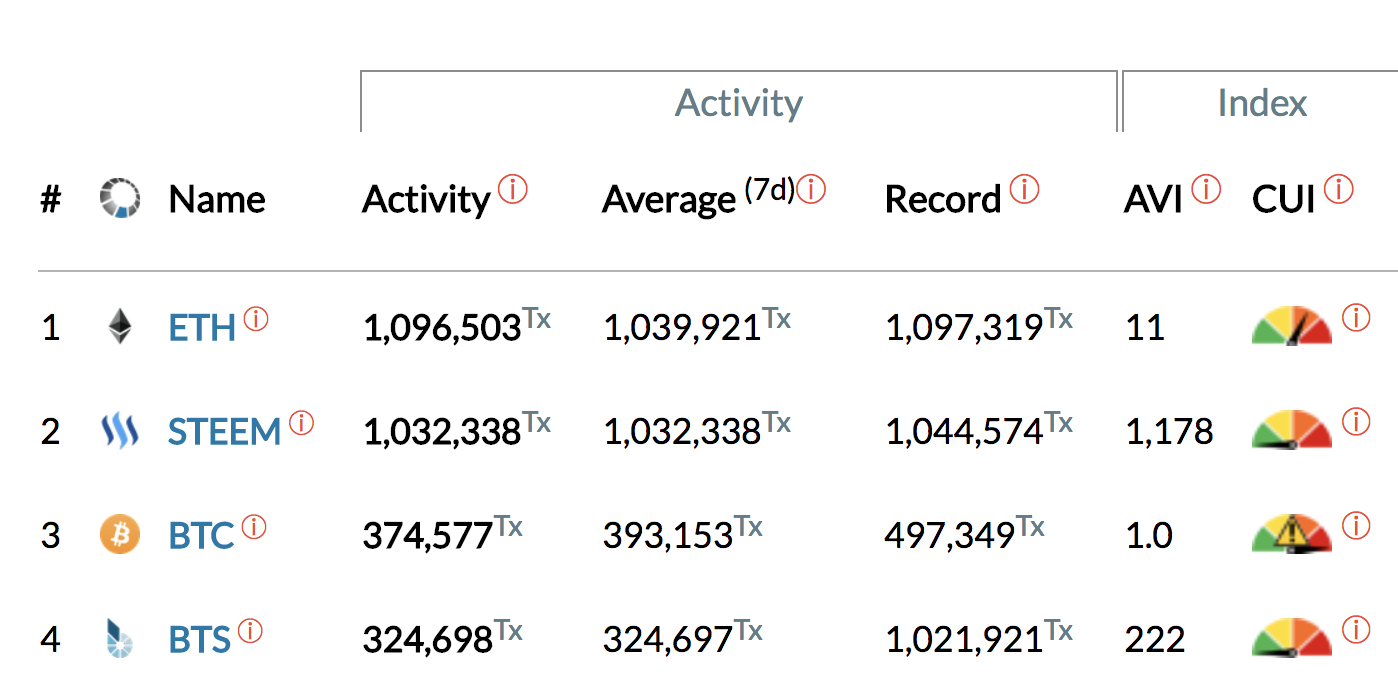This screenshot has width=1398, height=696.
Task: Click the circular logo column header icon
Action: click(x=120, y=198)
